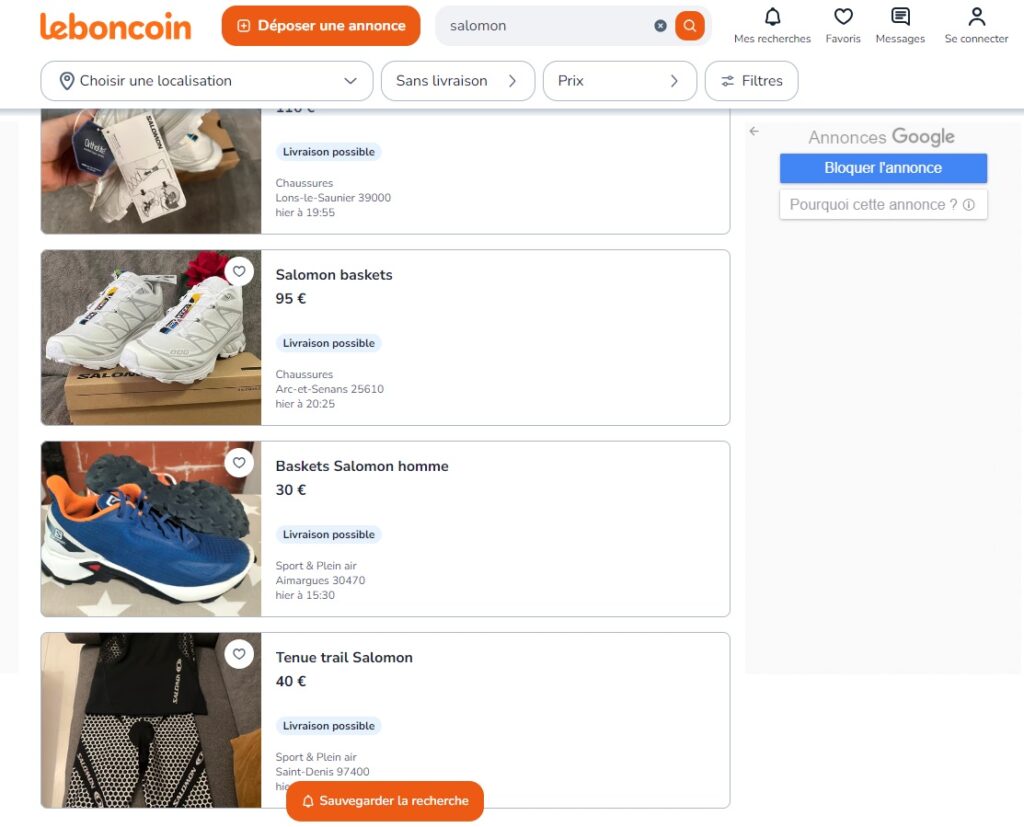The height and width of the screenshot is (827, 1024).
Task: Click Déposer une annonce button
Action: tap(321, 26)
